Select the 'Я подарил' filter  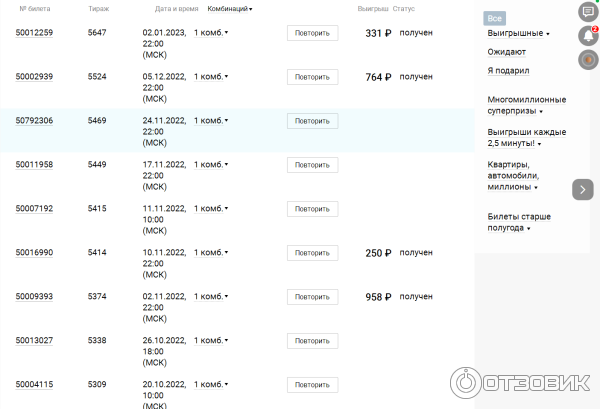pos(508,70)
